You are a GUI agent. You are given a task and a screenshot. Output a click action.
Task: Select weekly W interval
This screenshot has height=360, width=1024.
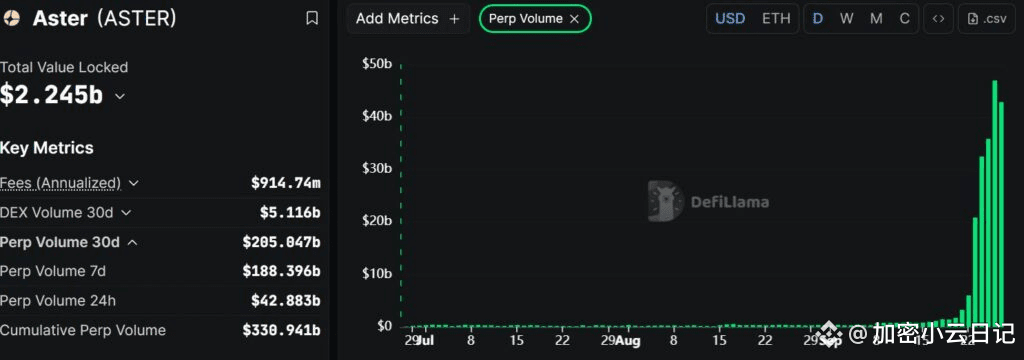(x=847, y=18)
